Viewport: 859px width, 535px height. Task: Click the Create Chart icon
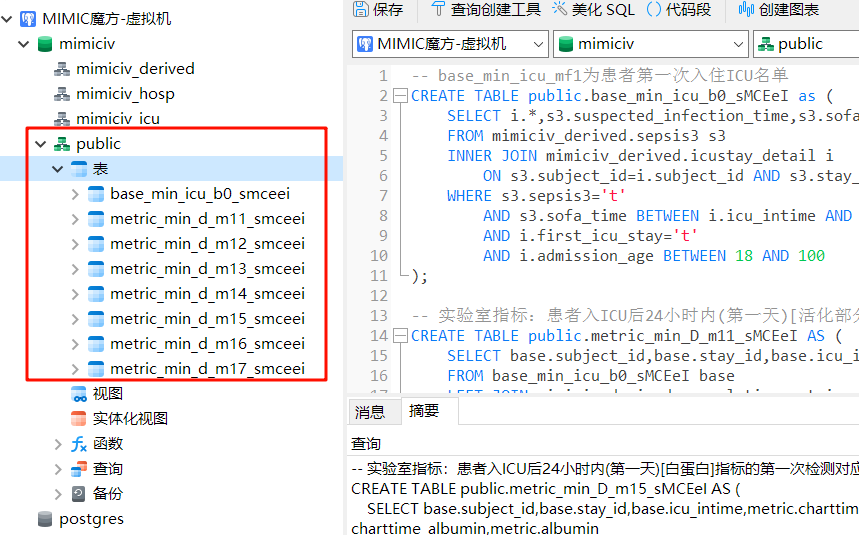pos(746,9)
